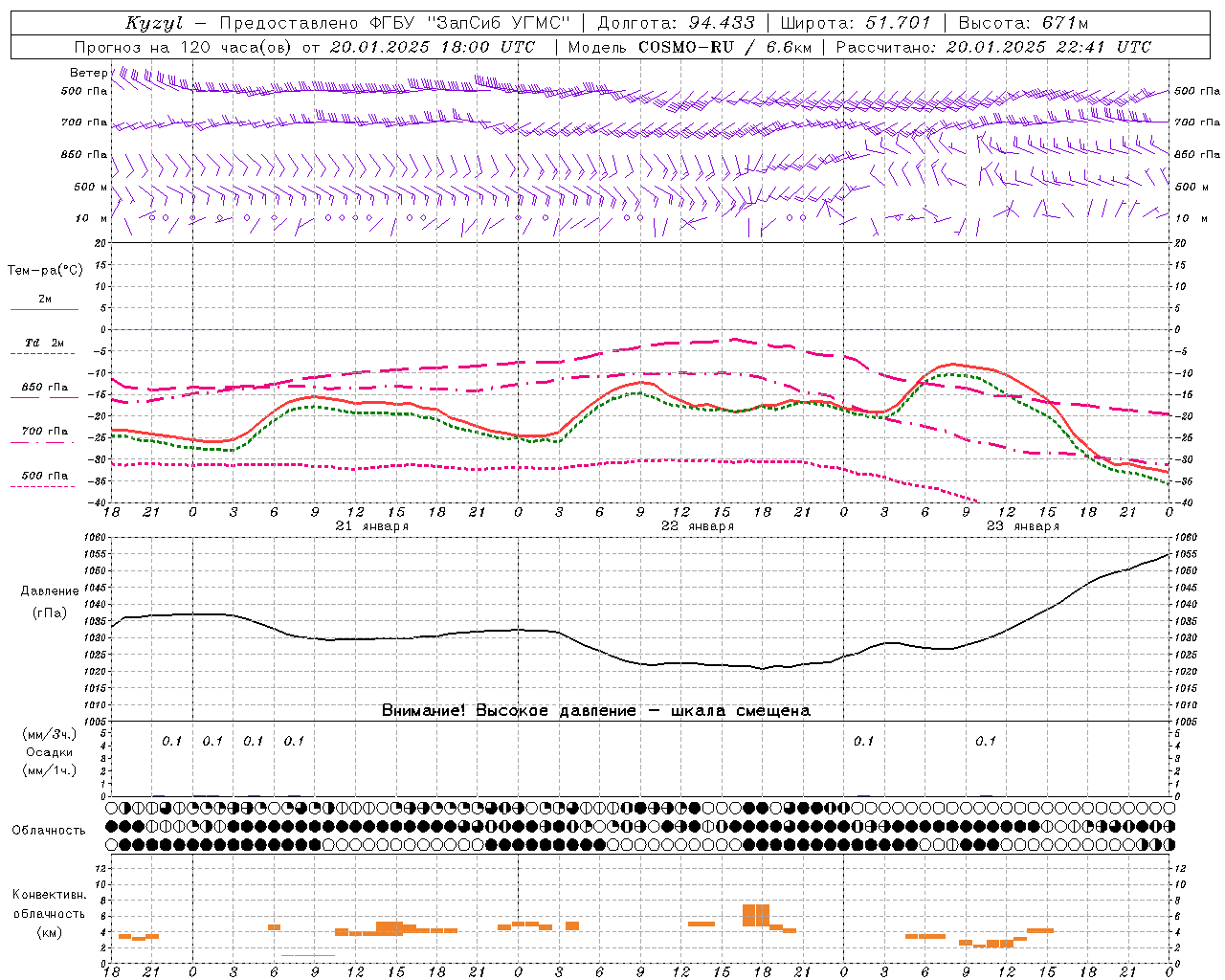Screen dimensions: 1225x980
Task: Click "Рассчитано: 20.01.2025 22:41 UTC" computed time
Action: tap(993, 47)
